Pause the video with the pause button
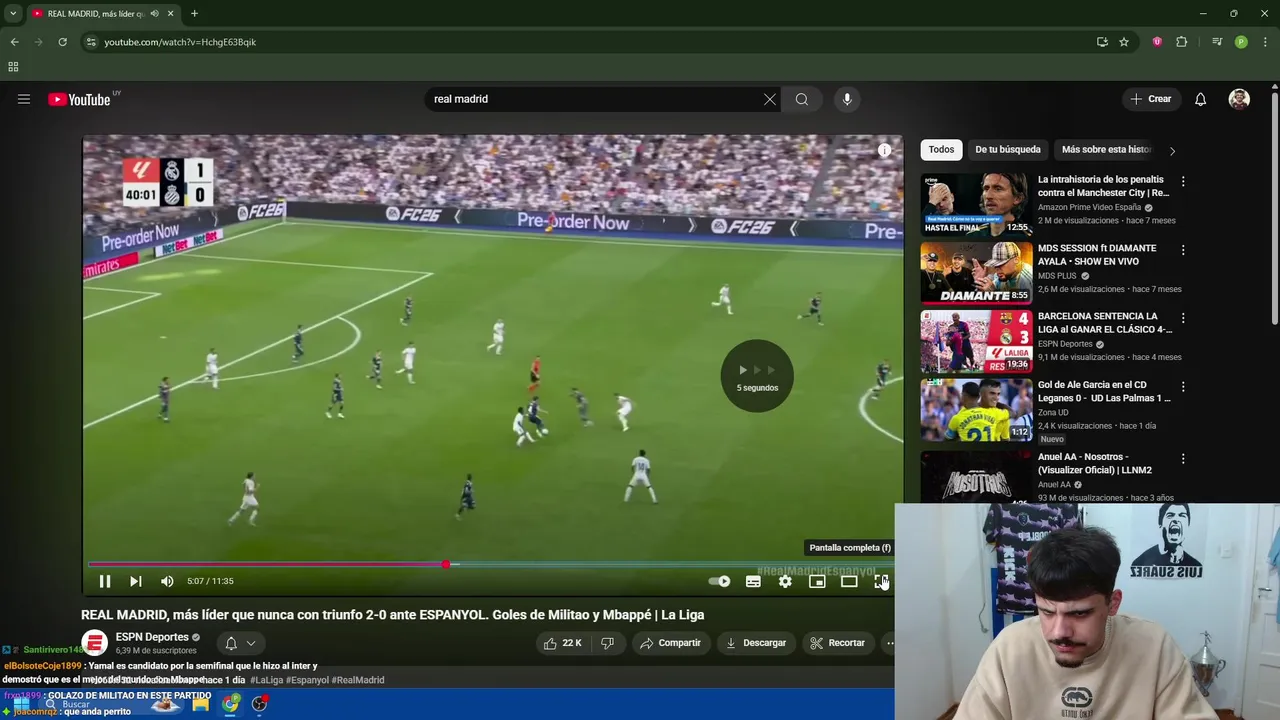 tap(104, 581)
